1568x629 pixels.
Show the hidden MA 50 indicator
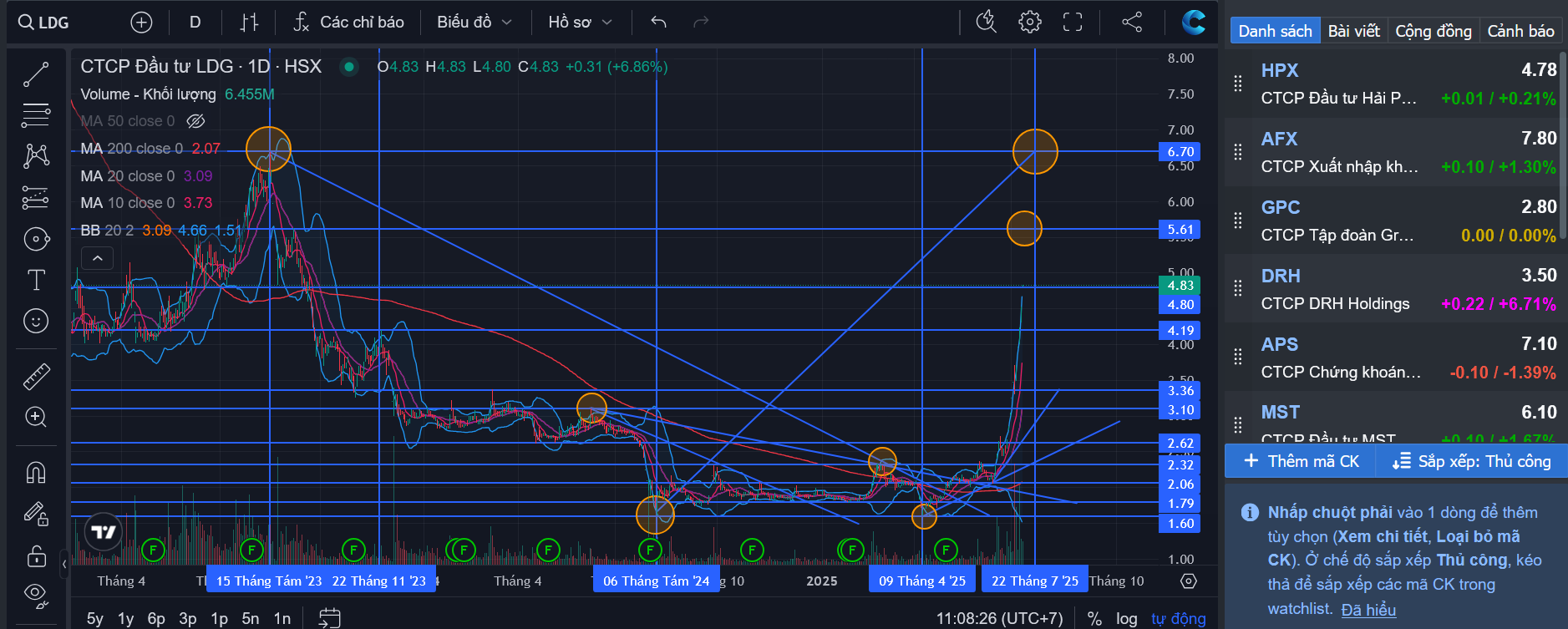pyautogui.click(x=195, y=121)
